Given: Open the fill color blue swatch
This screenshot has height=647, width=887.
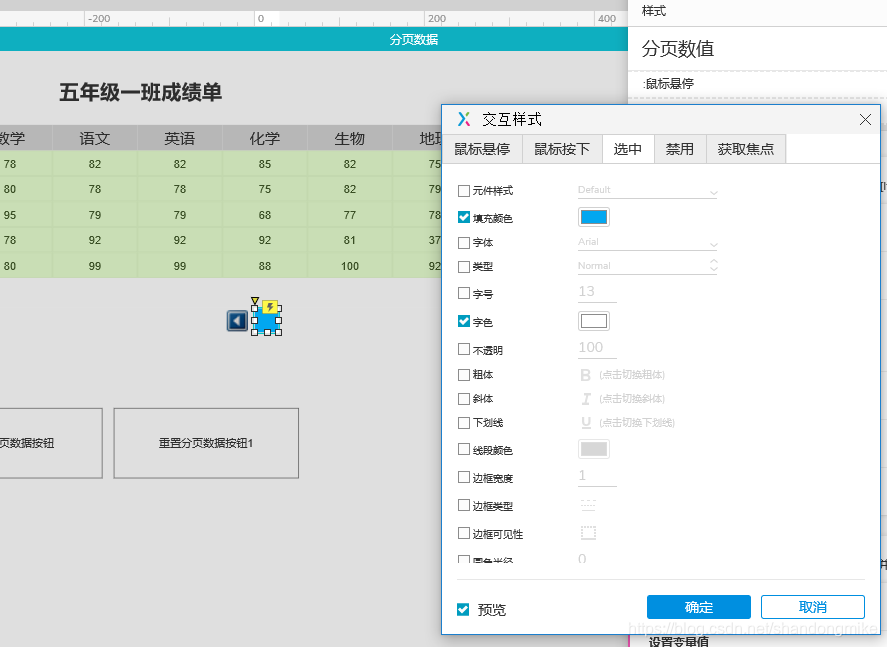Looking at the screenshot, I should click(x=593, y=217).
